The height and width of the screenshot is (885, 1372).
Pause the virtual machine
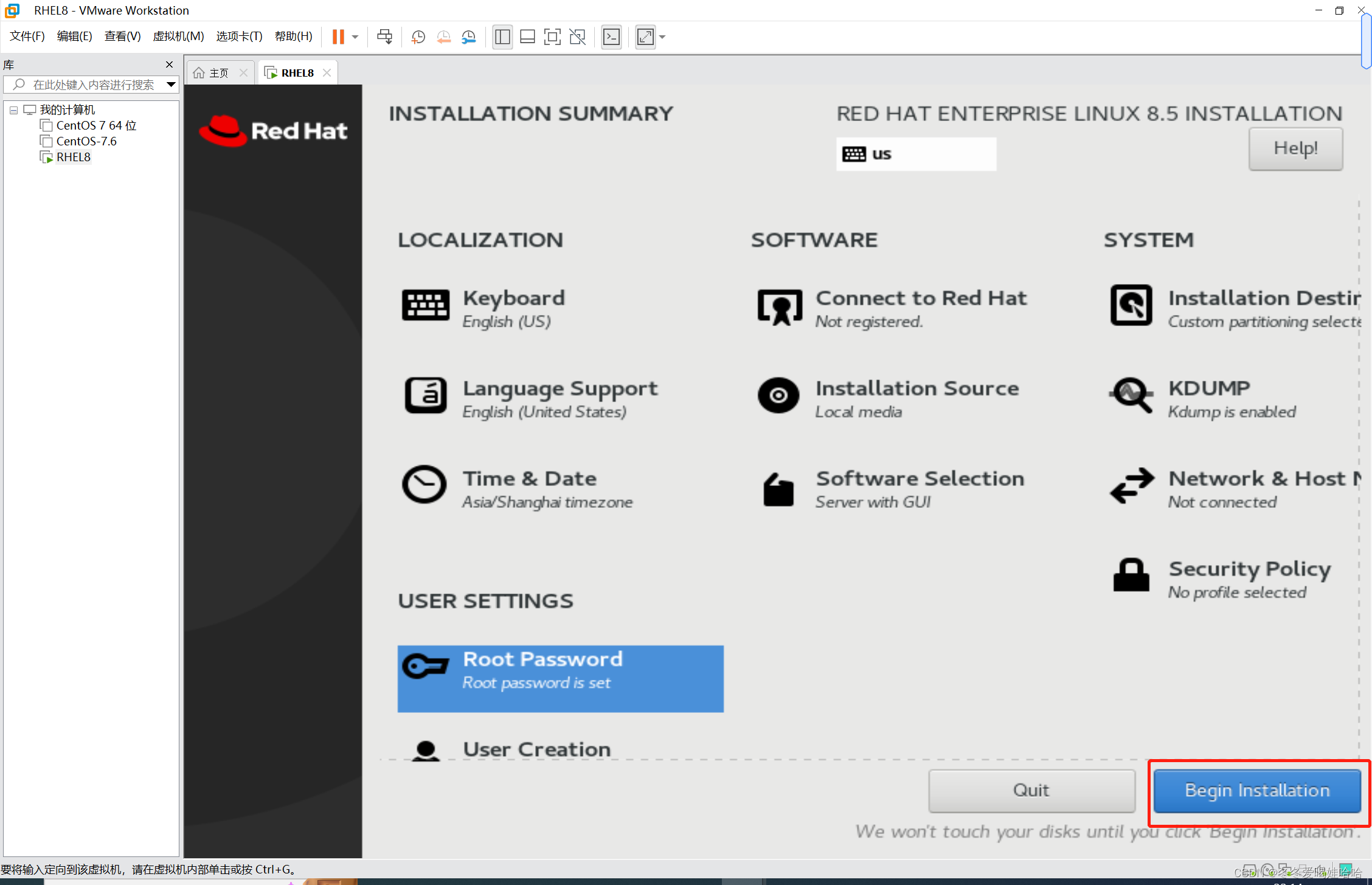click(338, 37)
